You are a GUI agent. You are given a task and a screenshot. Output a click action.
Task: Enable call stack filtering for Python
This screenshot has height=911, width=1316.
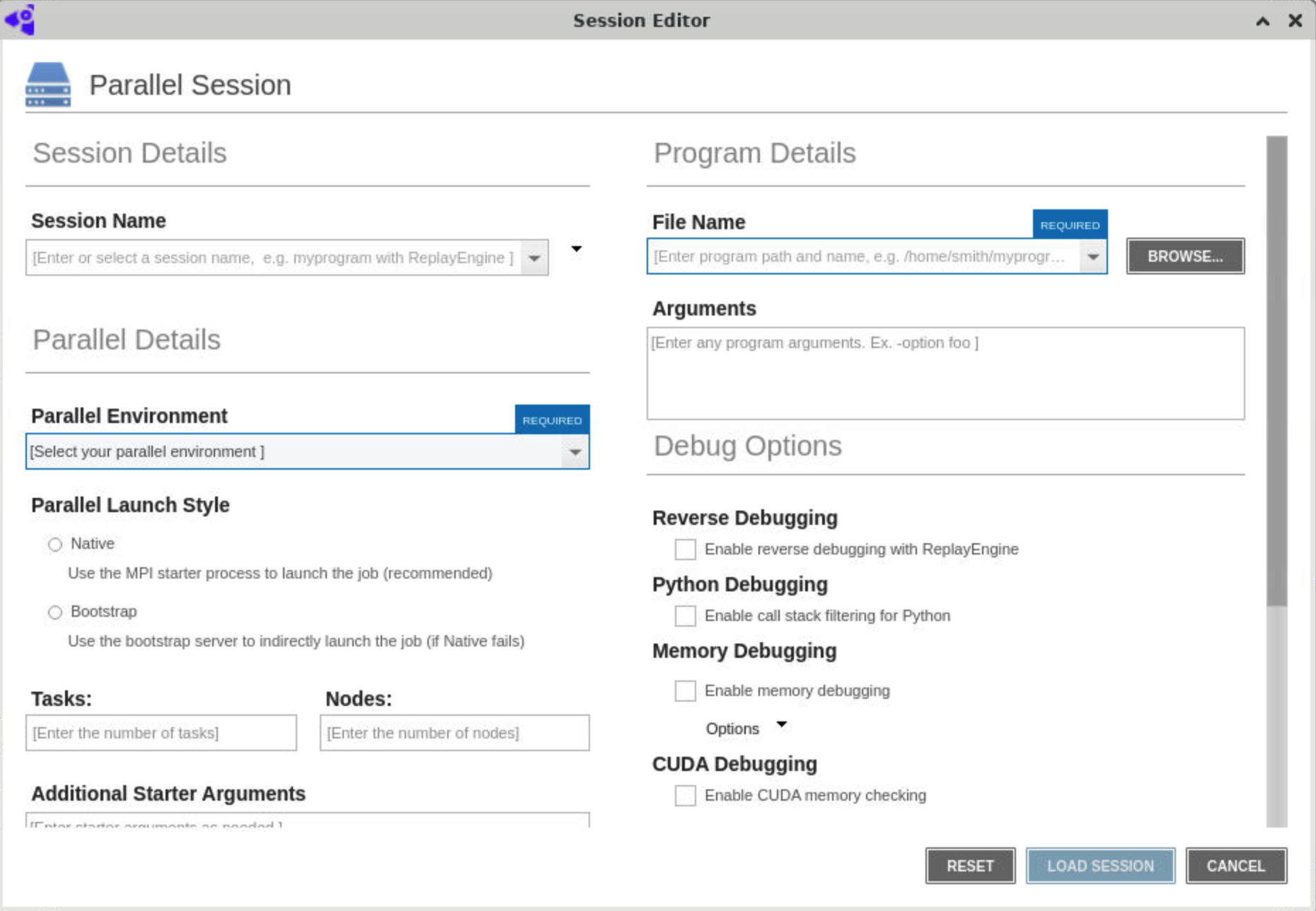[x=685, y=616]
